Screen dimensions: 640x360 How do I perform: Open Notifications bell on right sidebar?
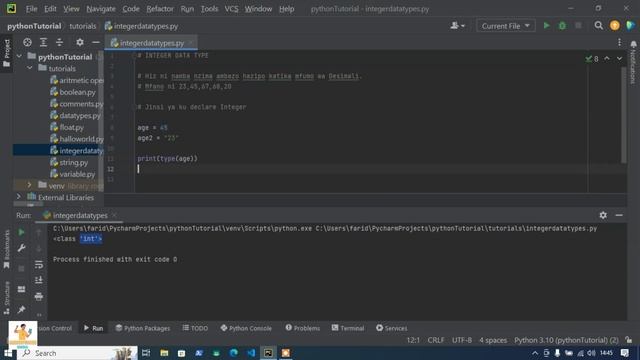(633, 44)
